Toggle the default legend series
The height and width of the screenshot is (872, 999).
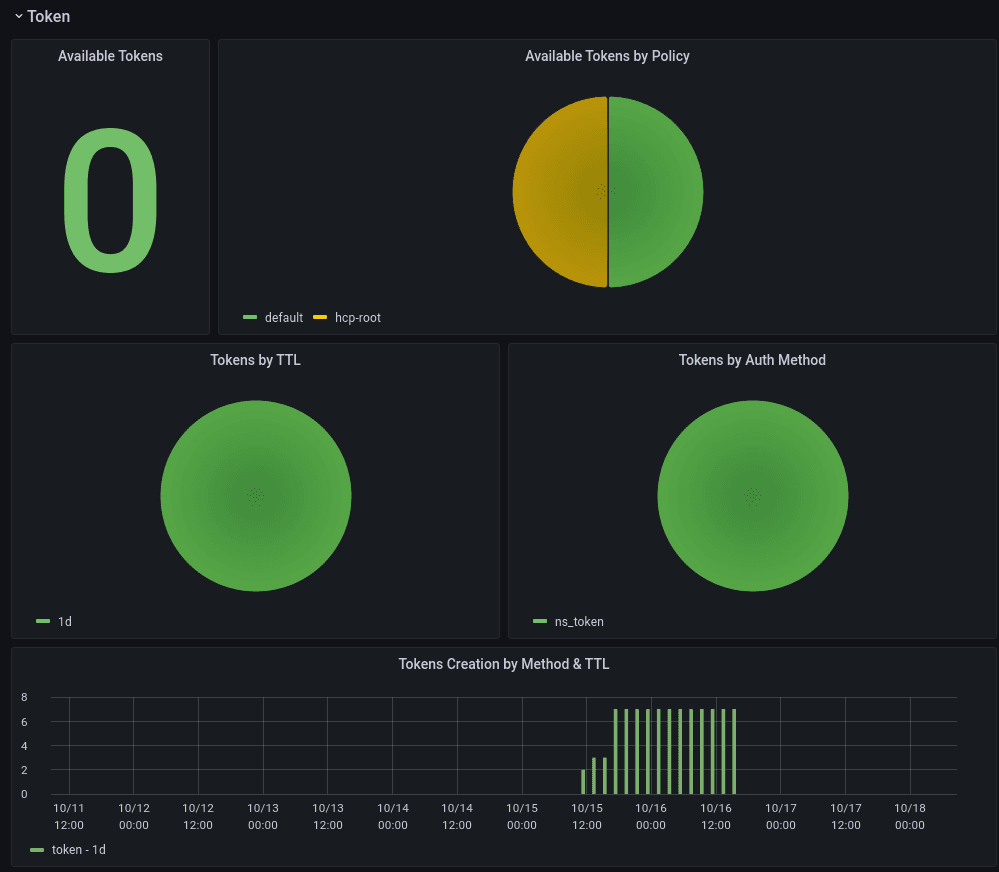pyautogui.click(x=284, y=317)
